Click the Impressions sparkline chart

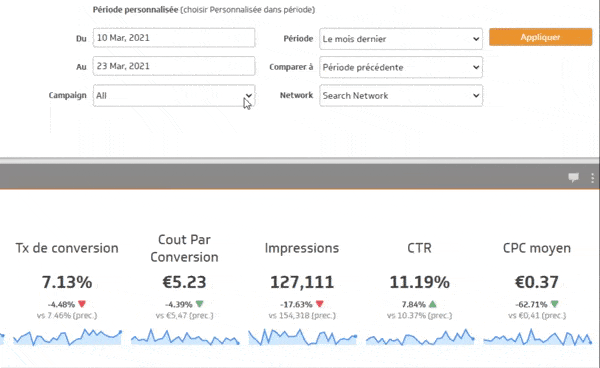click(302, 337)
